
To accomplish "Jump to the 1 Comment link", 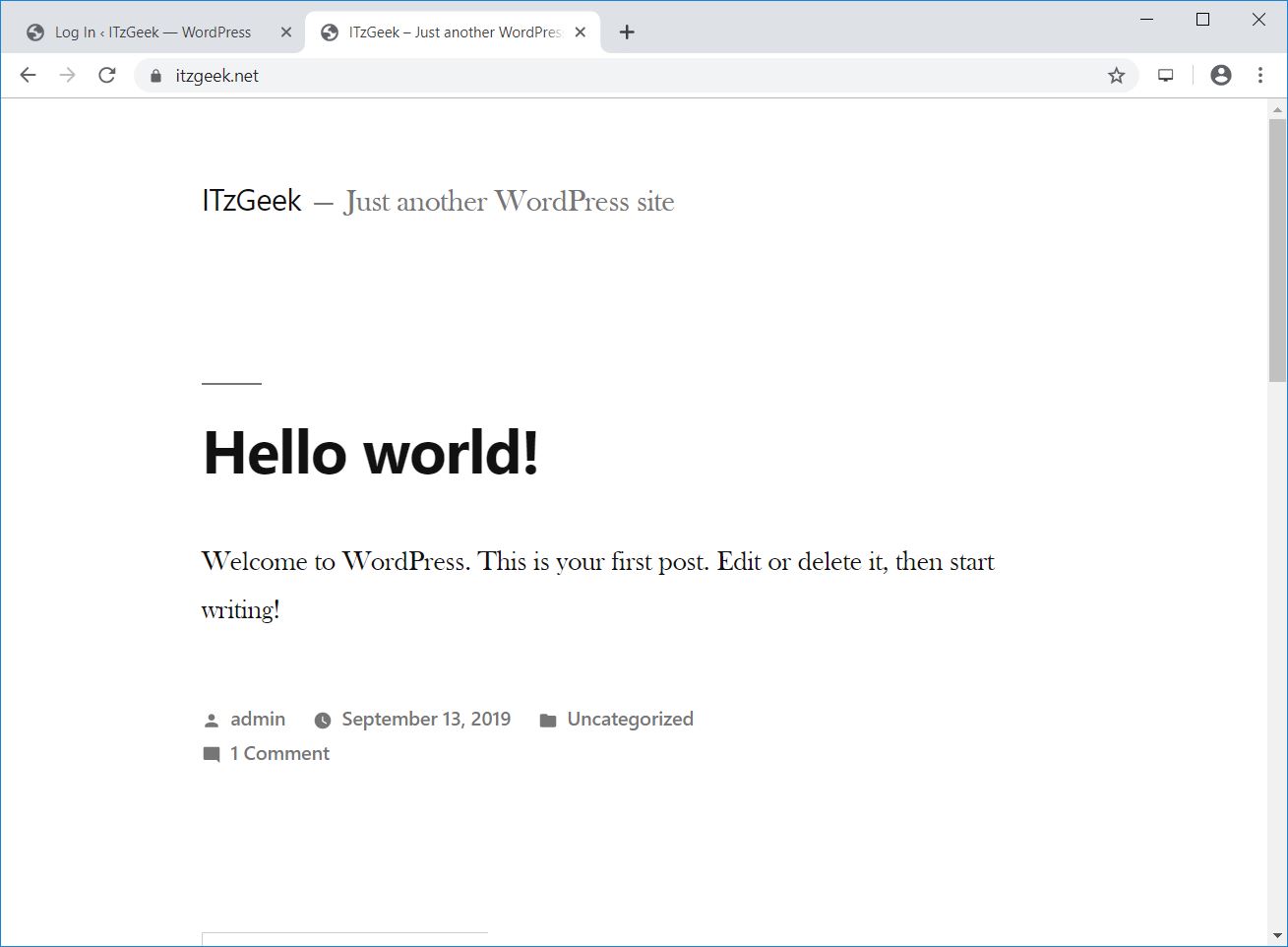I will [279, 754].
